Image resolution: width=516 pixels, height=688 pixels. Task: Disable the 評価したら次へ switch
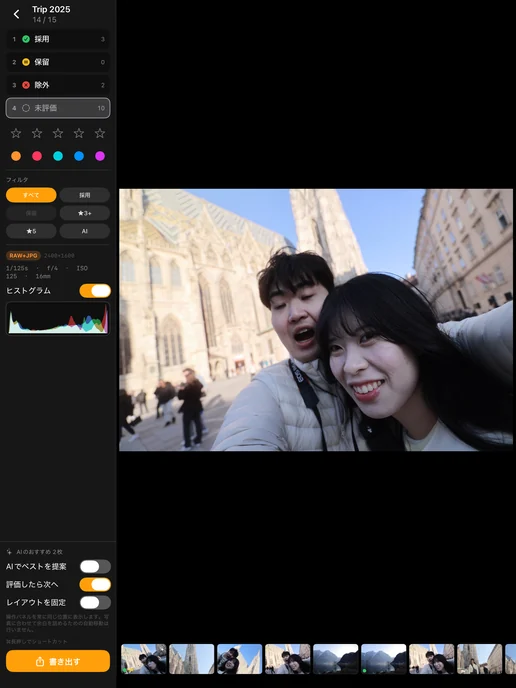[x=95, y=584]
